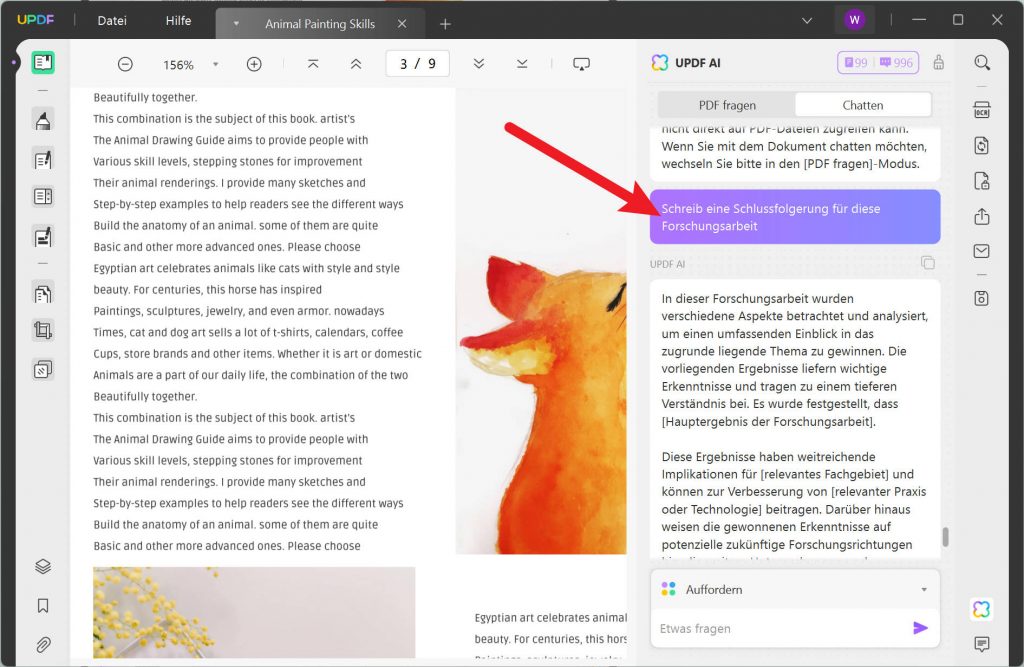Add a new tab
1024x667 pixels.
coord(445,24)
